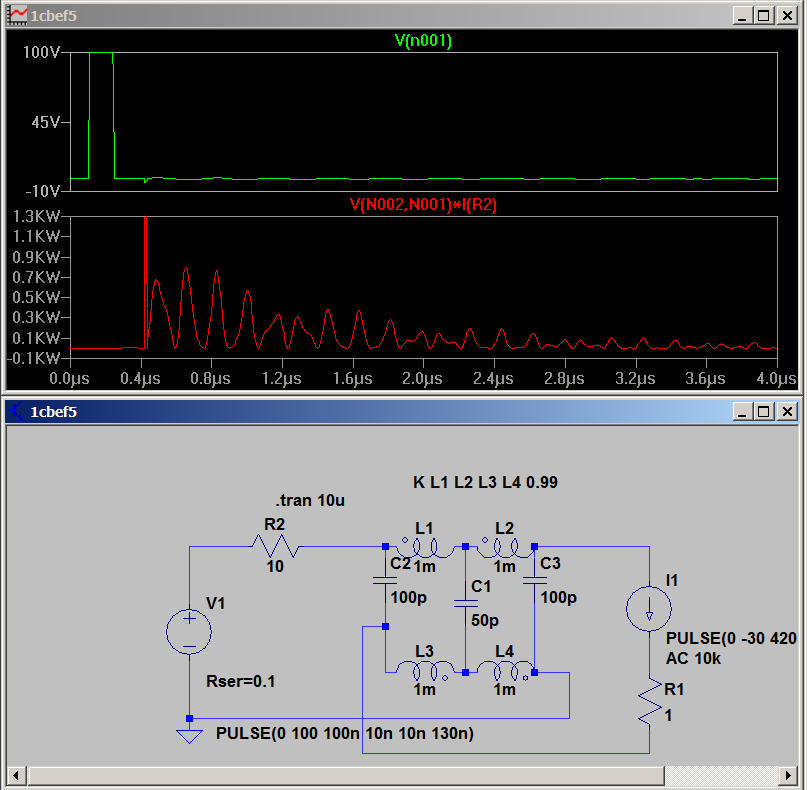
Task: Open the waveform window's system menu icon
Action: [x=17, y=16]
